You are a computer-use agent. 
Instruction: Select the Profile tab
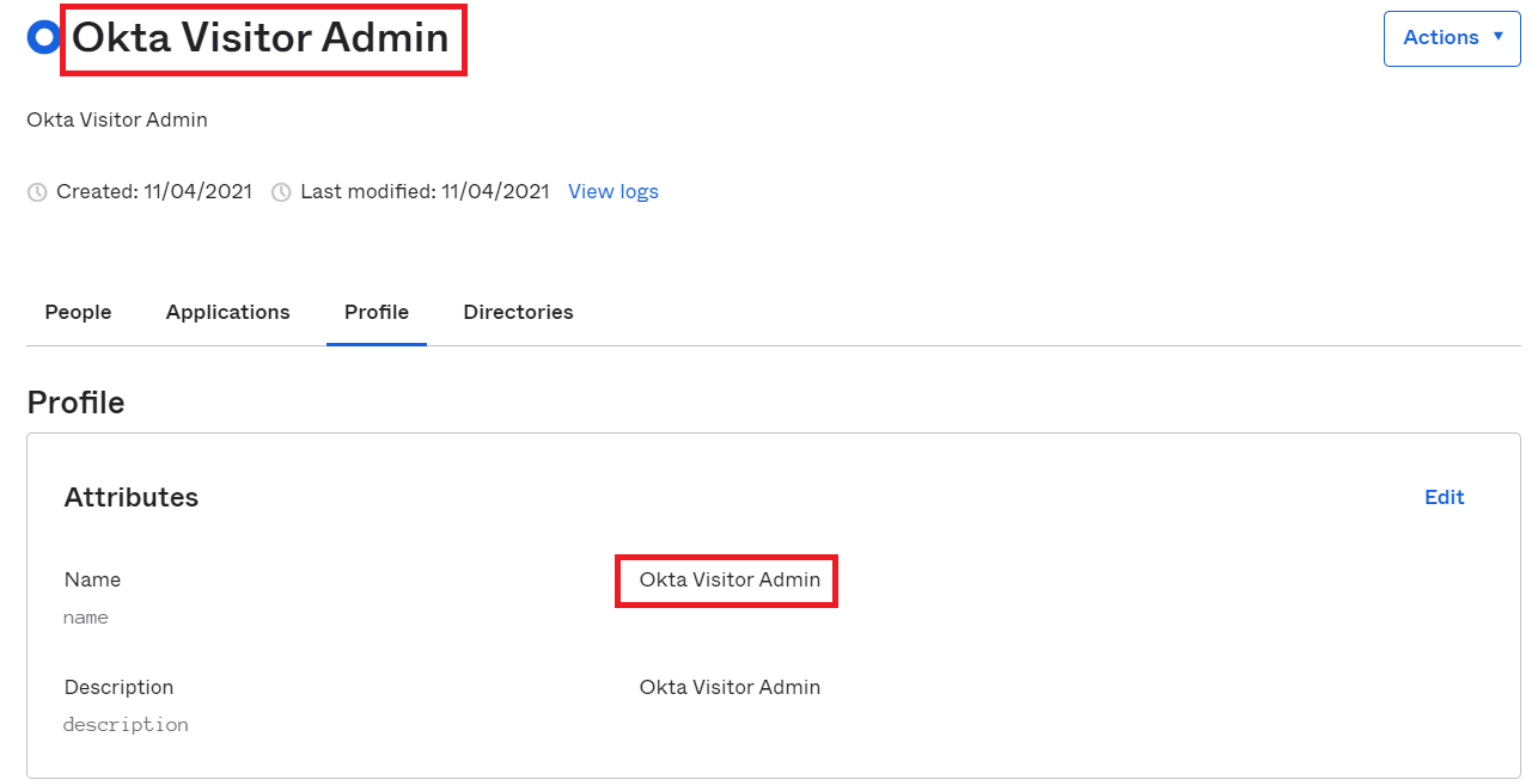376,312
